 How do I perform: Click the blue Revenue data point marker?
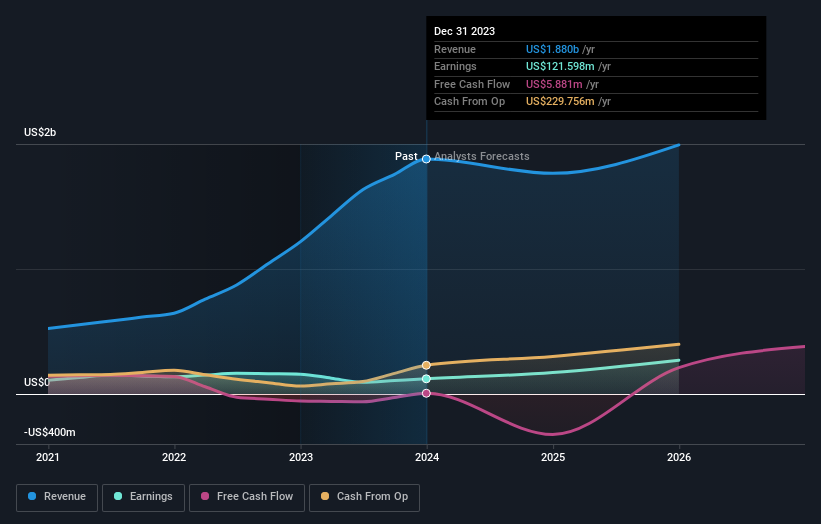click(426, 159)
